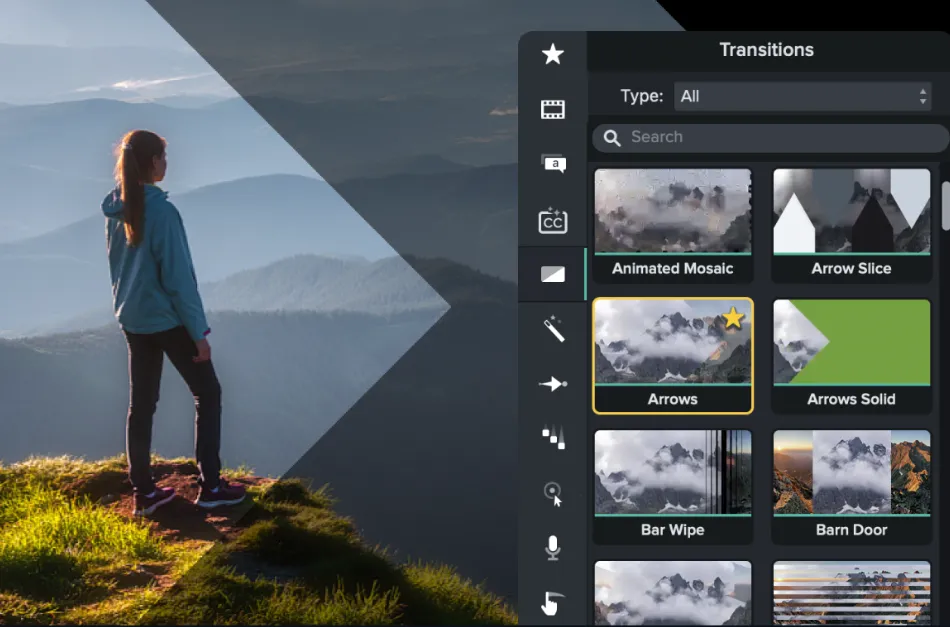Open the magic wand effects icon
The image size is (950, 627).
(x=552, y=329)
